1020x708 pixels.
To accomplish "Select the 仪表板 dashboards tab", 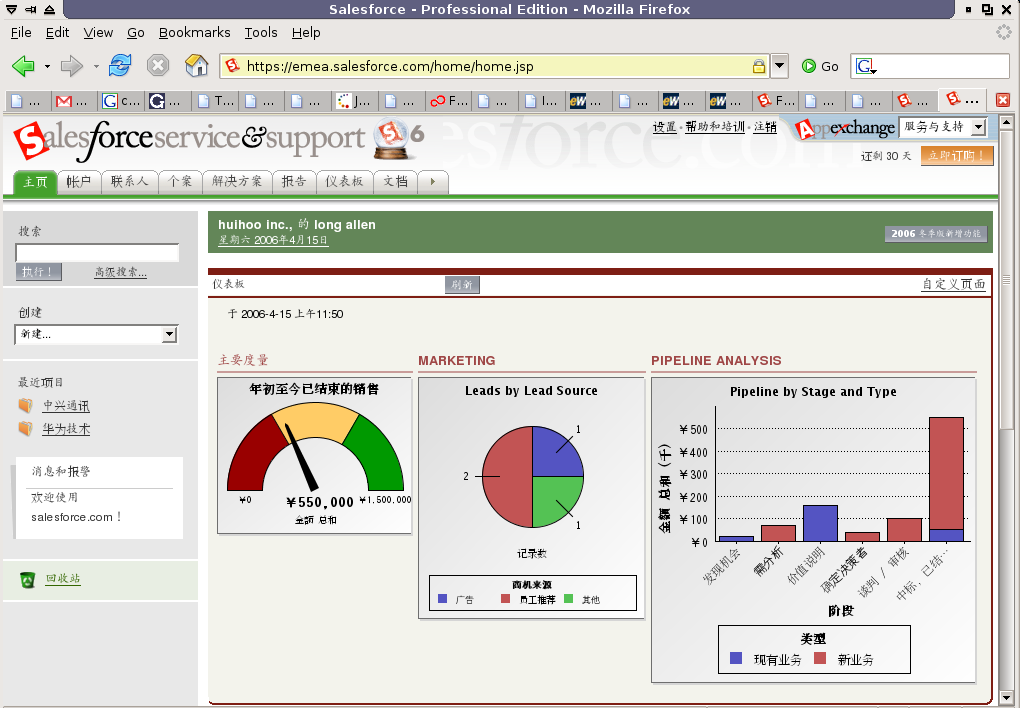I will pos(345,182).
